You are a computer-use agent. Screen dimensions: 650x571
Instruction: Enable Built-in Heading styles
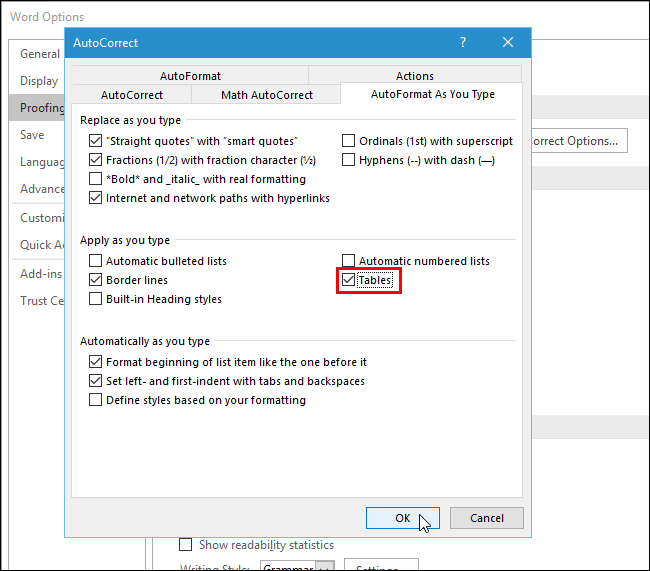coord(95,299)
